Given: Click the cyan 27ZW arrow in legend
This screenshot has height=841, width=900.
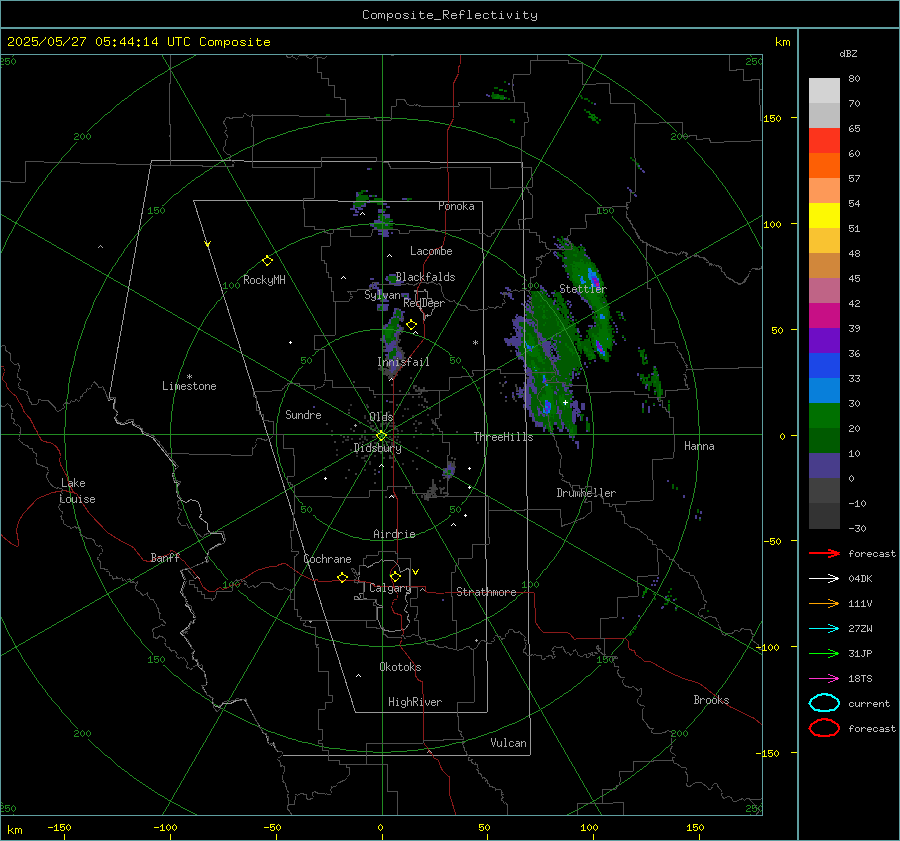Looking at the screenshot, I should tap(824, 629).
